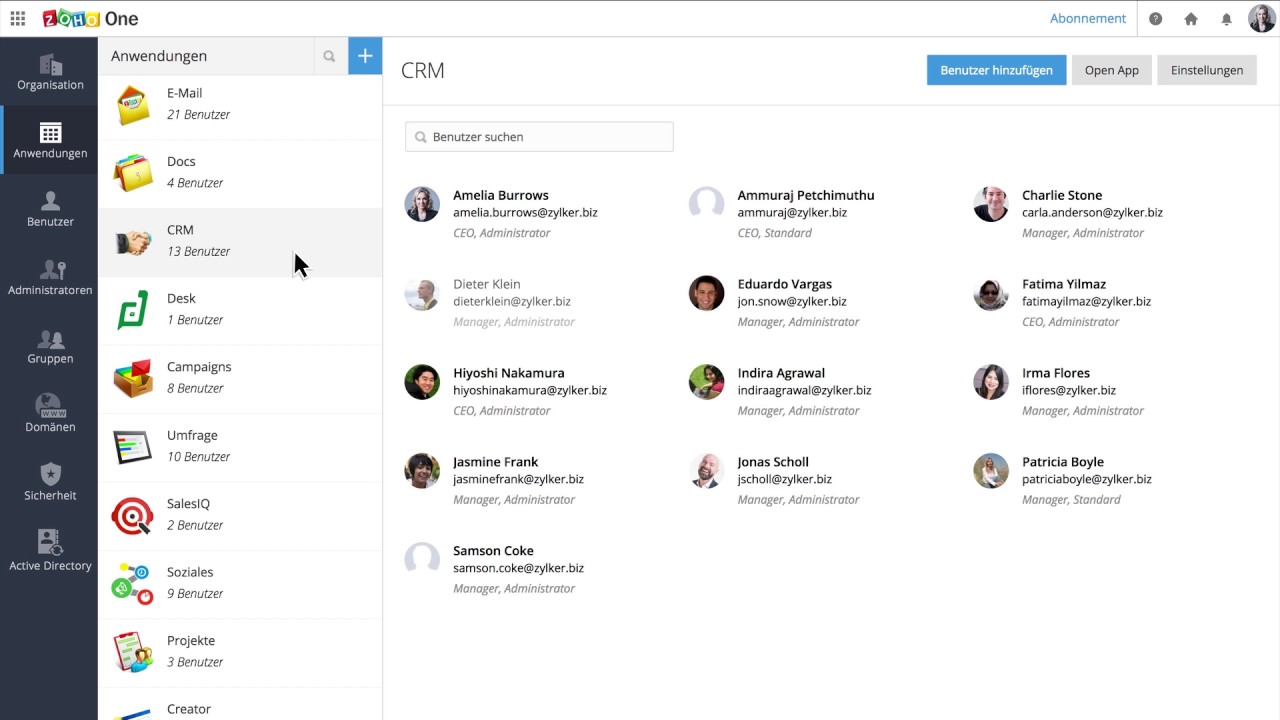
Task: Open Active Directory in the sidebar
Action: click(50, 551)
